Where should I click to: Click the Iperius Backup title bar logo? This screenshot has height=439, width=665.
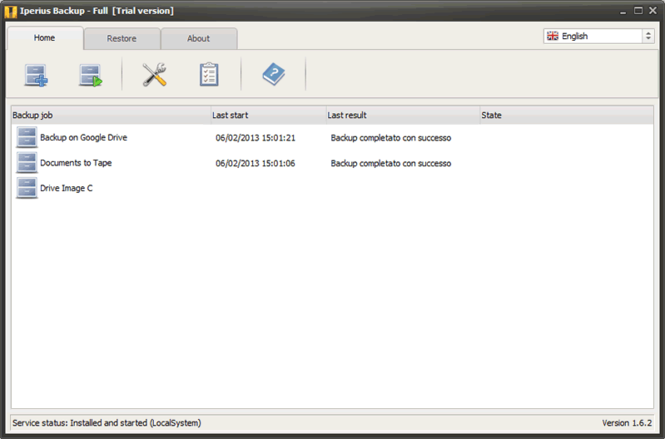10,11
